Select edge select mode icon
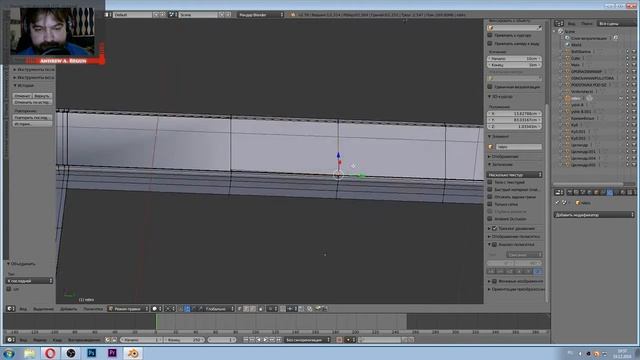 coord(247,309)
